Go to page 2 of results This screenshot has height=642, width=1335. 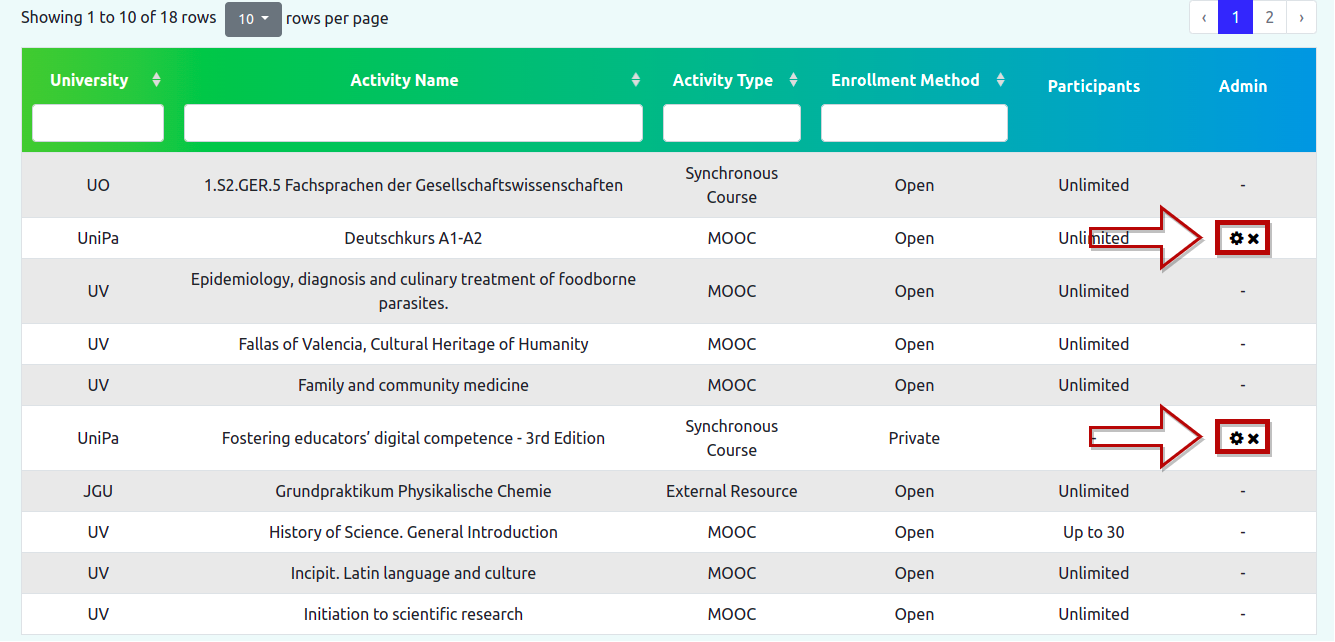point(1269,17)
